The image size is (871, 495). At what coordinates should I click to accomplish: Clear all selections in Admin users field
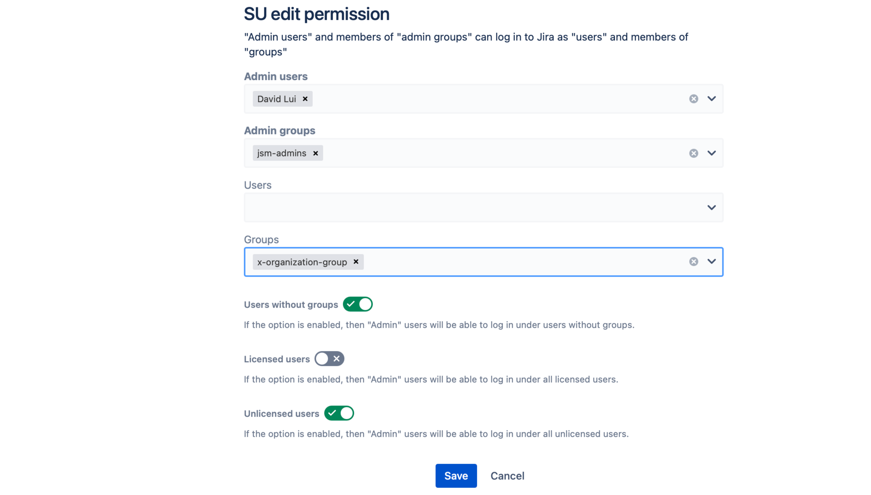(x=693, y=99)
